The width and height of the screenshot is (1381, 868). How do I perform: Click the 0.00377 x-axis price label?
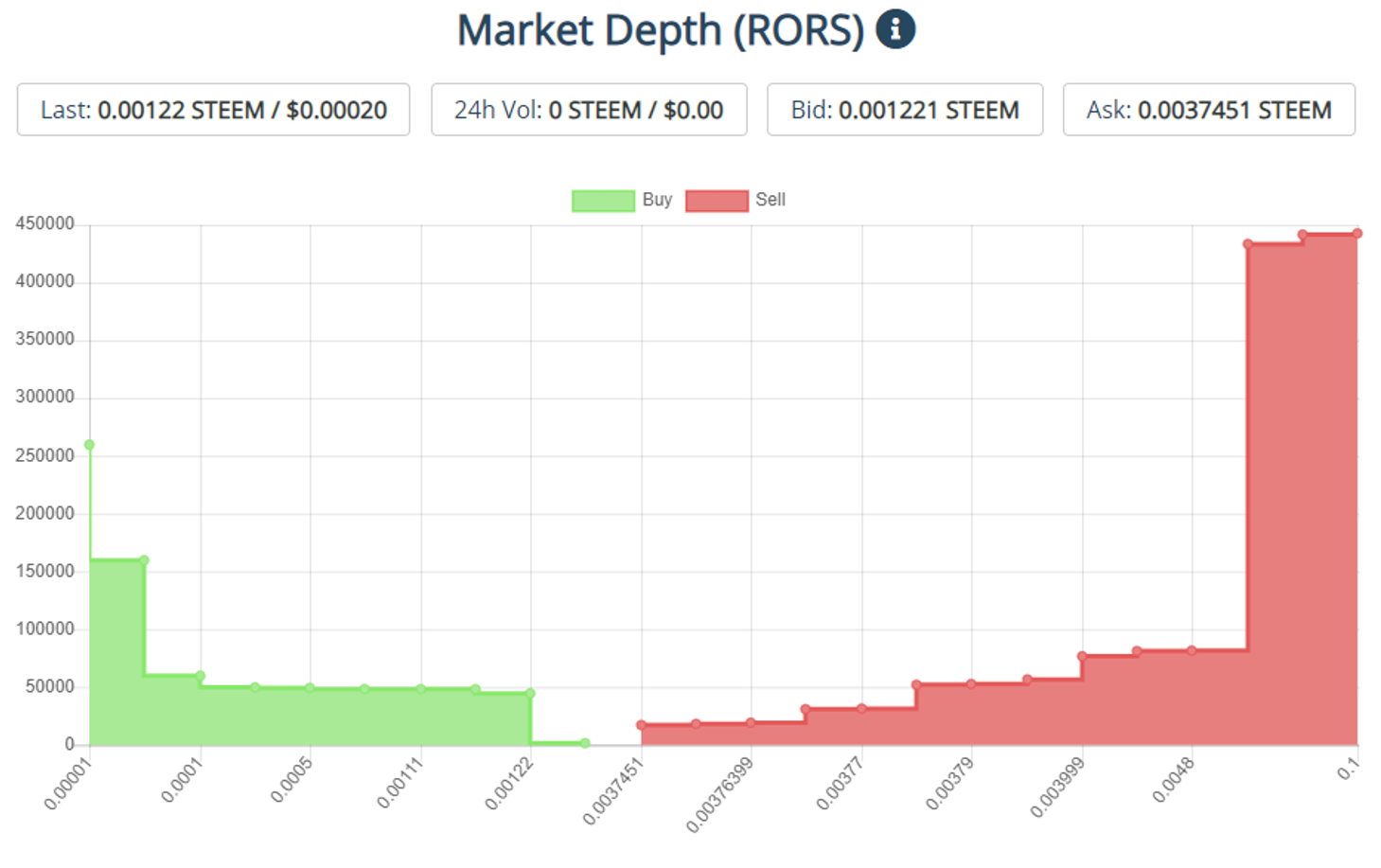click(840, 782)
